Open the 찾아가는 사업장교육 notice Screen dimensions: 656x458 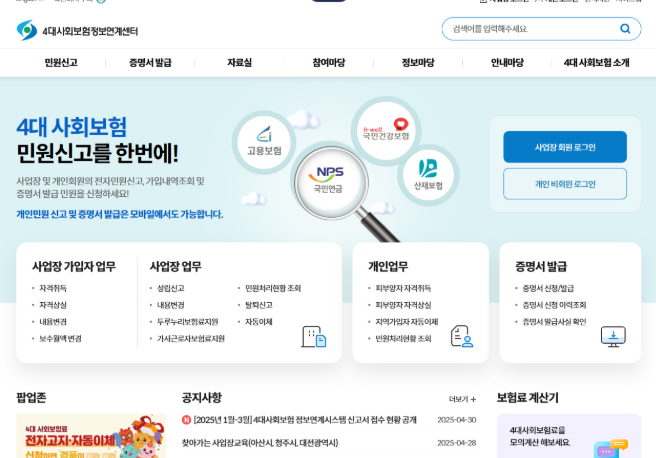260,443
